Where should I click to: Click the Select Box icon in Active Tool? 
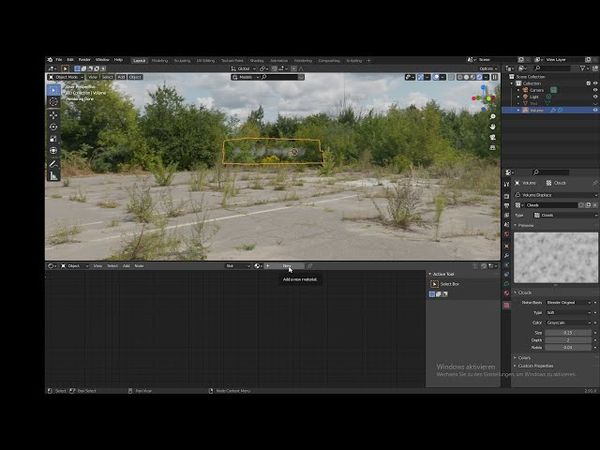434,284
